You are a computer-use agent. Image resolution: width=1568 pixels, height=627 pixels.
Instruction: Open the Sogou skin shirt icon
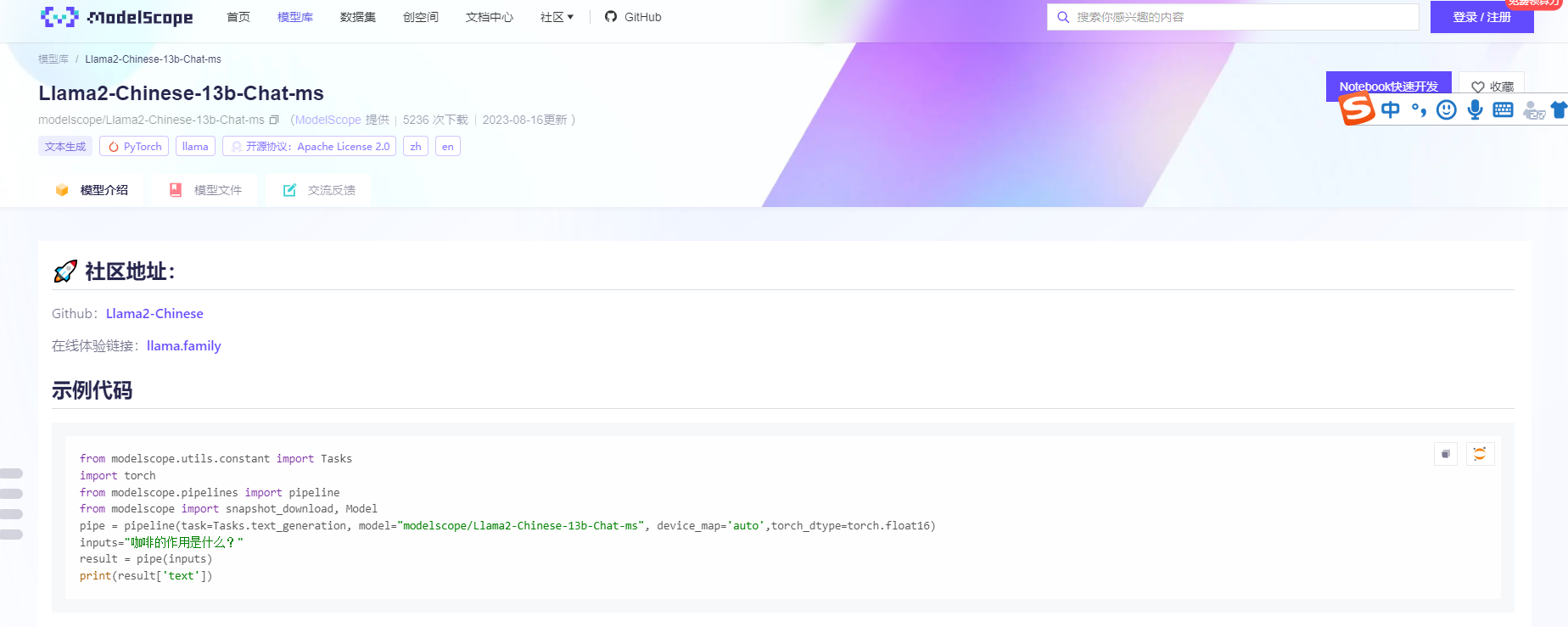[1560, 109]
